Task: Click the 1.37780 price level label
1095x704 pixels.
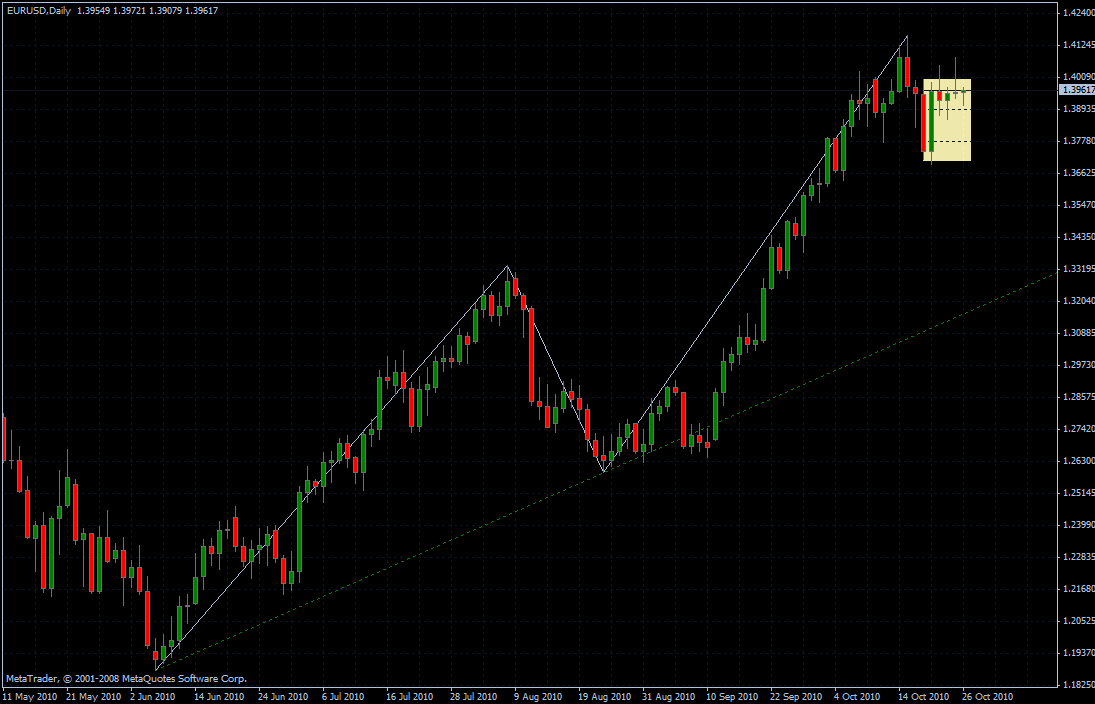Action: [1078, 141]
